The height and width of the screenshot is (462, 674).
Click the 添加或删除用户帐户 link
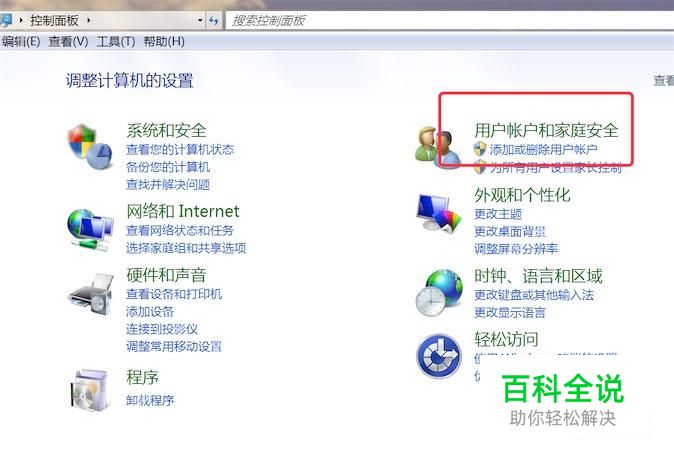coord(543,150)
